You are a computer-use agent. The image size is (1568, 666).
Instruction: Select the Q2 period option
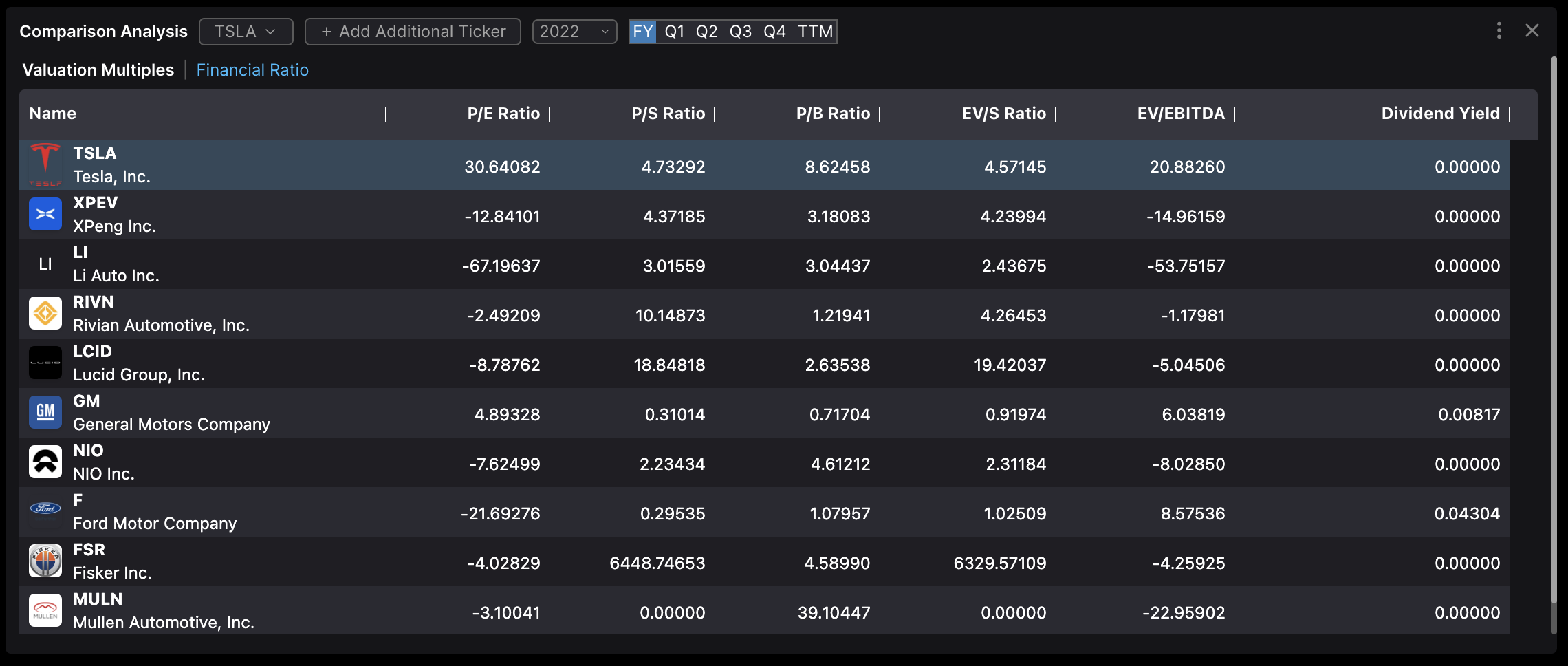click(707, 32)
